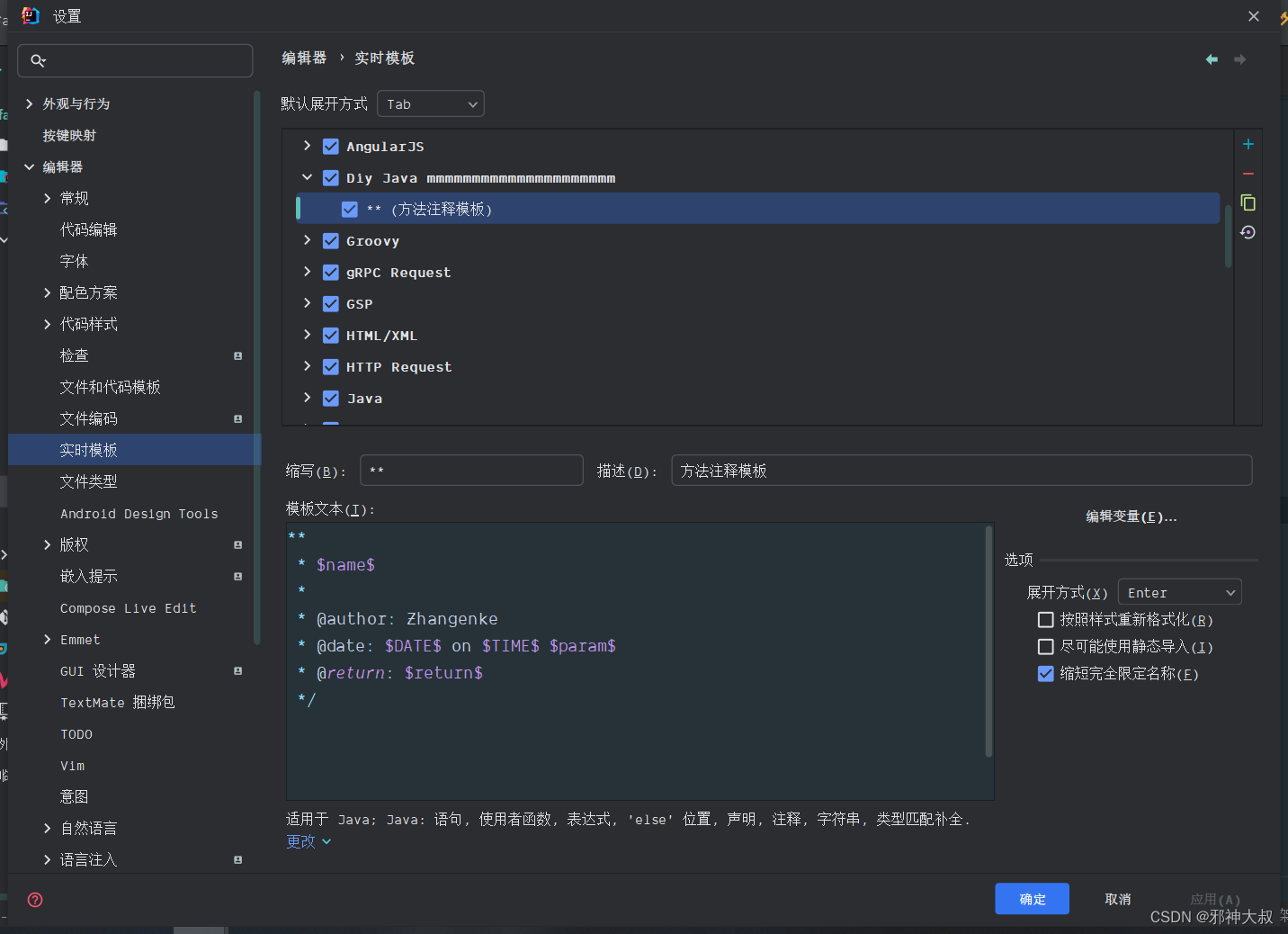Uncheck the gRPC Request template group
Viewport: 1288px width, 934px height.
[331, 273]
